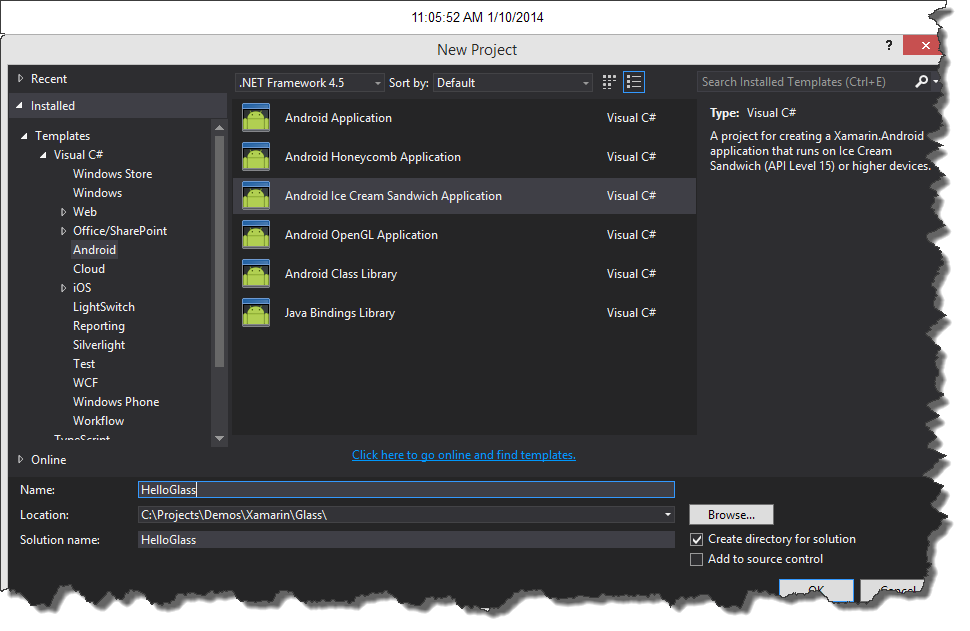This screenshot has height=631, width=970.
Task: Select the Android Ice Cream Sandwich icon
Action: 255,195
